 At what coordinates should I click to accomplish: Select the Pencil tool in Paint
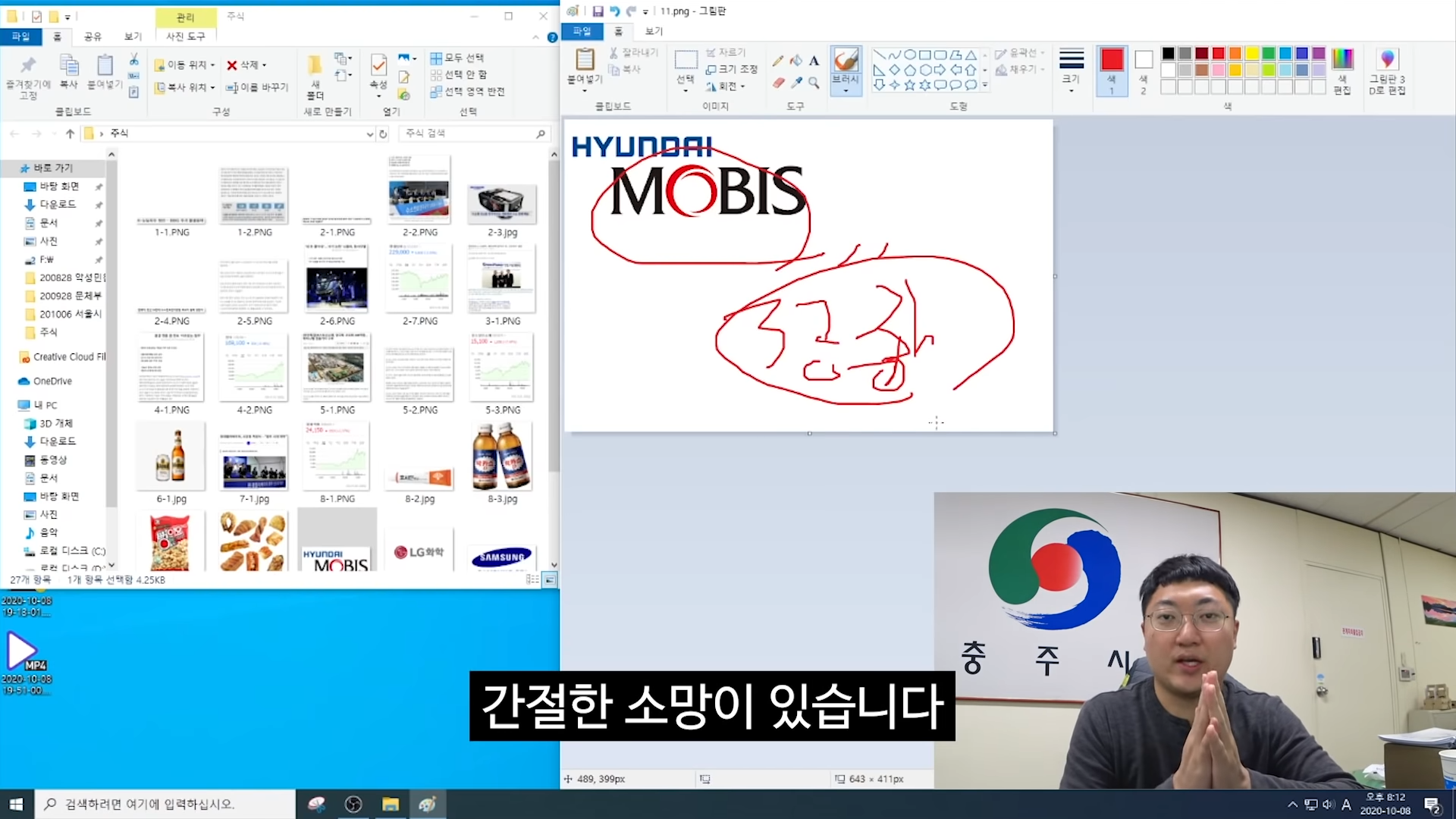pos(777,61)
